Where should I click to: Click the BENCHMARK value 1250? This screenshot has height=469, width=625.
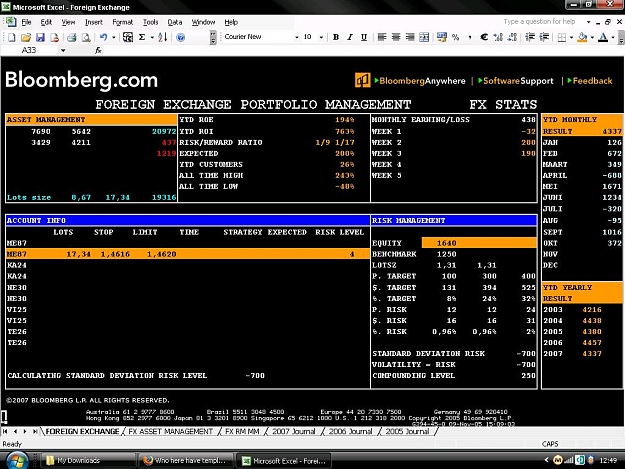446,254
